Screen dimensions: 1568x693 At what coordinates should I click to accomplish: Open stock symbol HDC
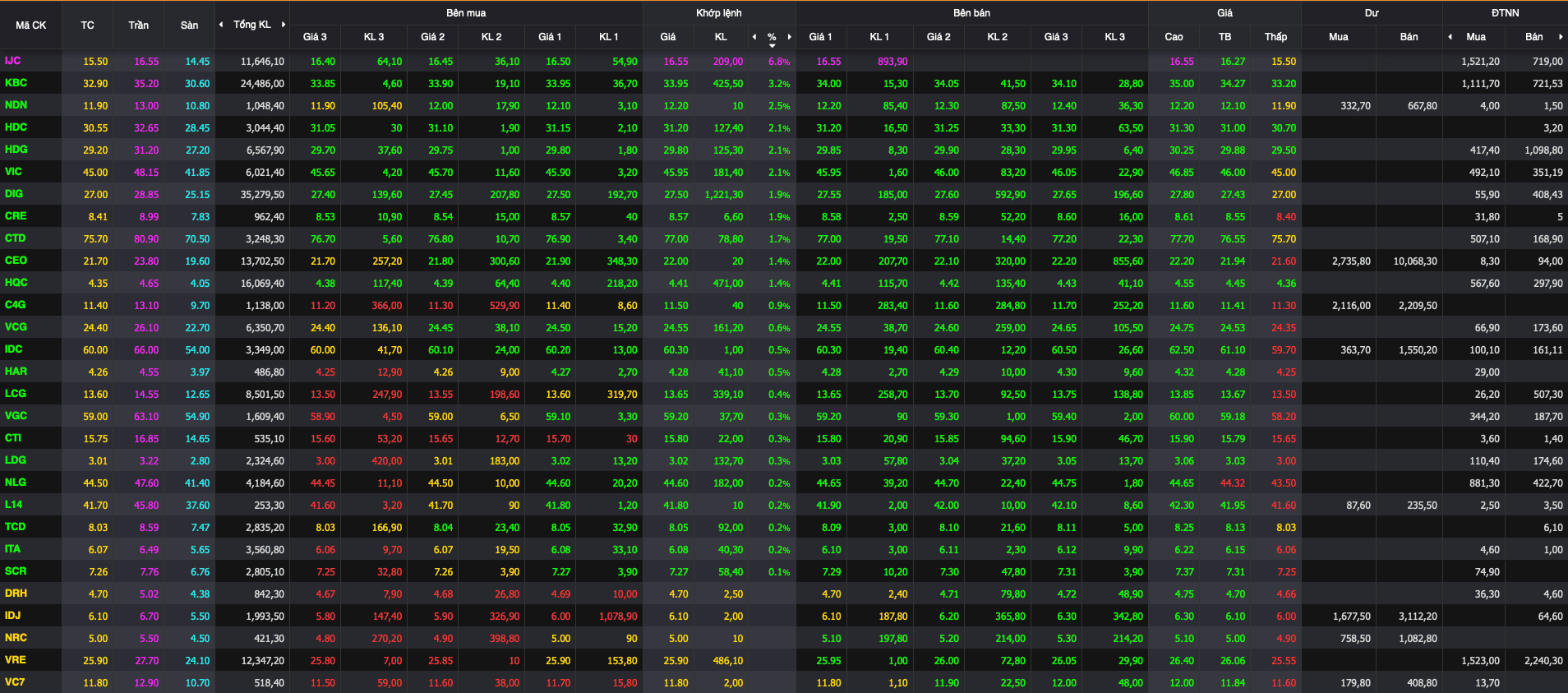coord(16,127)
